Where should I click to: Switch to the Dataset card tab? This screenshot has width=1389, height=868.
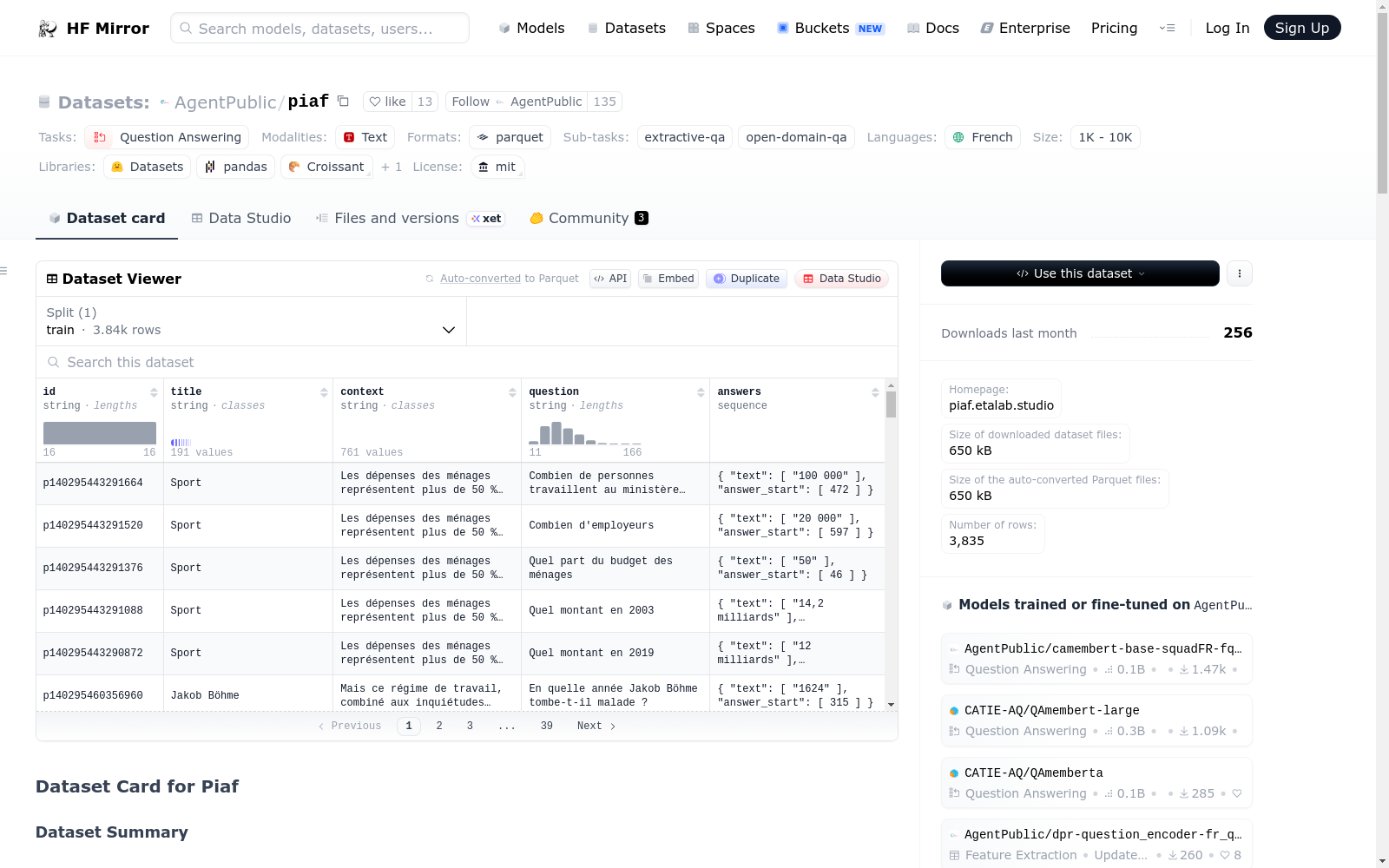click(x=107, y=218)
